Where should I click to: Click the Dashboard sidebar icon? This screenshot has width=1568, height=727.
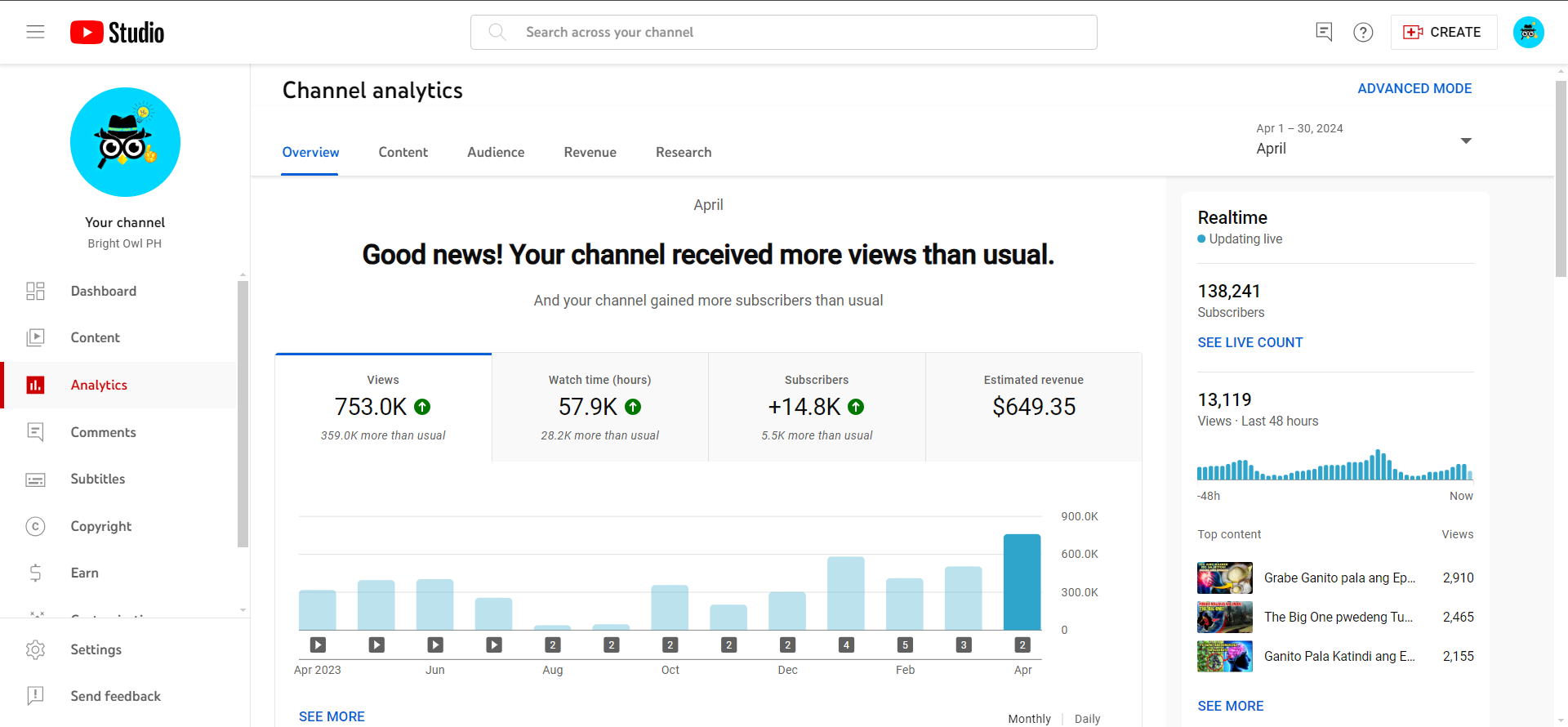coord(35,291)
